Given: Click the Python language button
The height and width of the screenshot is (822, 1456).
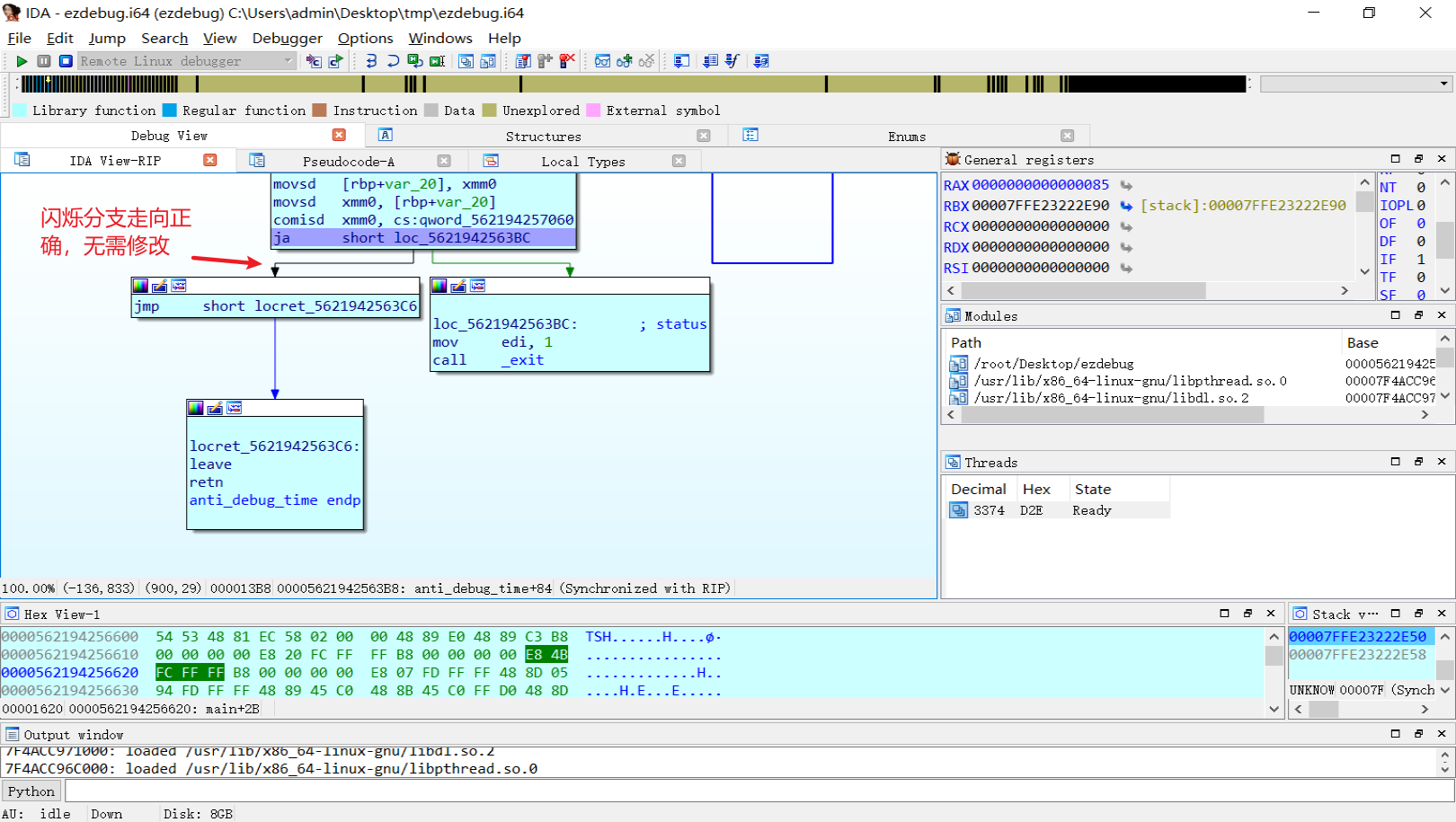Looking at the screenshot, I should [x=31, y=791].
